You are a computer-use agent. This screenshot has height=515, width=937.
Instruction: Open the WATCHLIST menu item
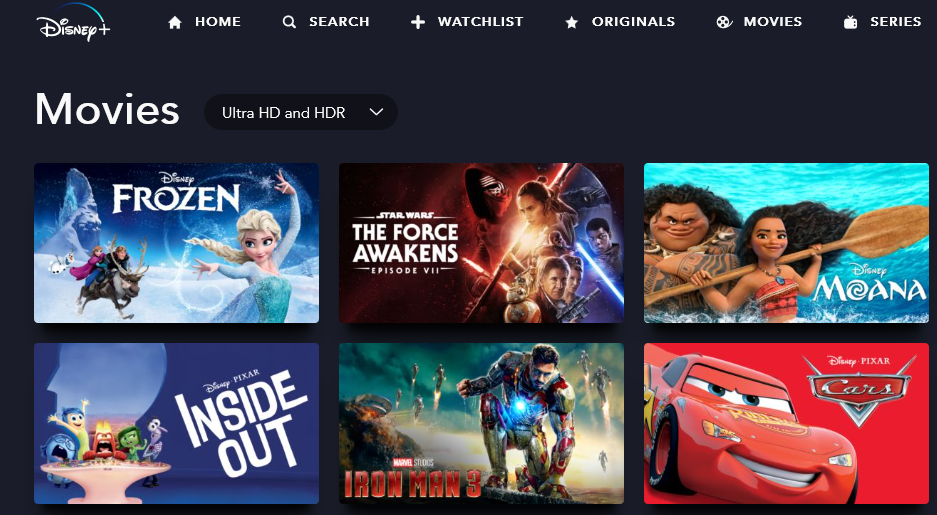tap(480, 22)
